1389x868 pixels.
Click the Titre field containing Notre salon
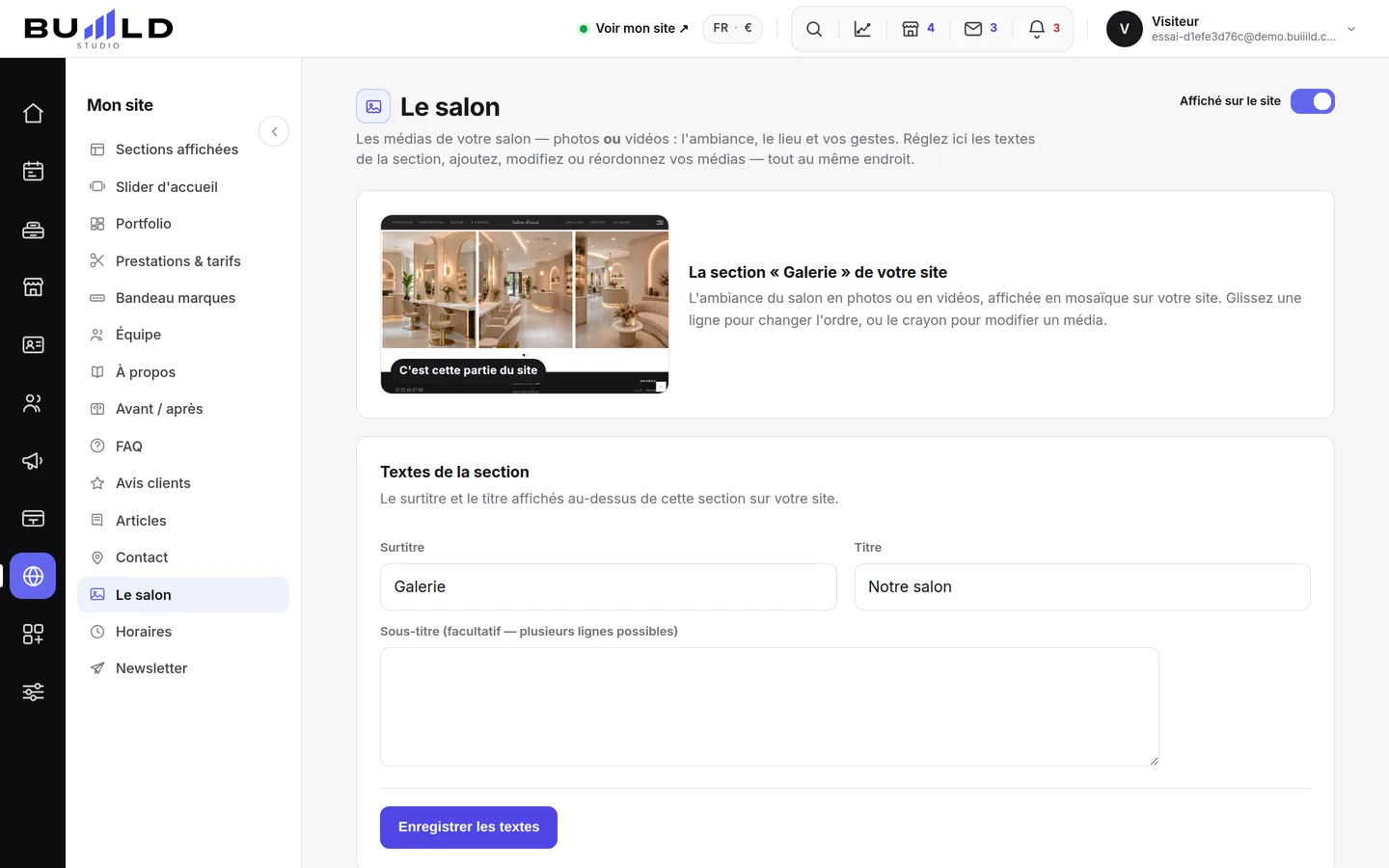[x=1082, y=587]
